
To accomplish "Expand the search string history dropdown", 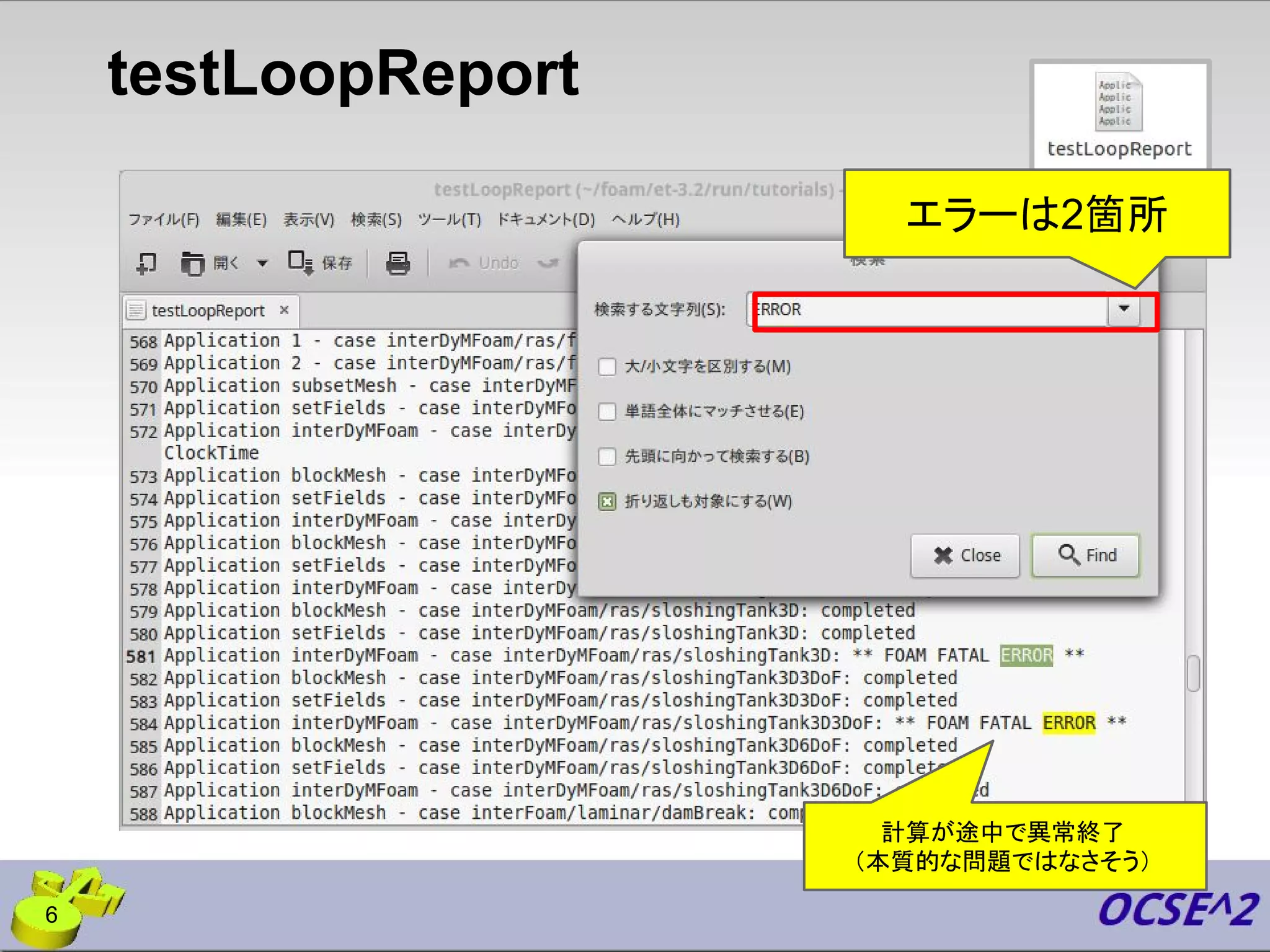I will click(x=1124, y=309).
